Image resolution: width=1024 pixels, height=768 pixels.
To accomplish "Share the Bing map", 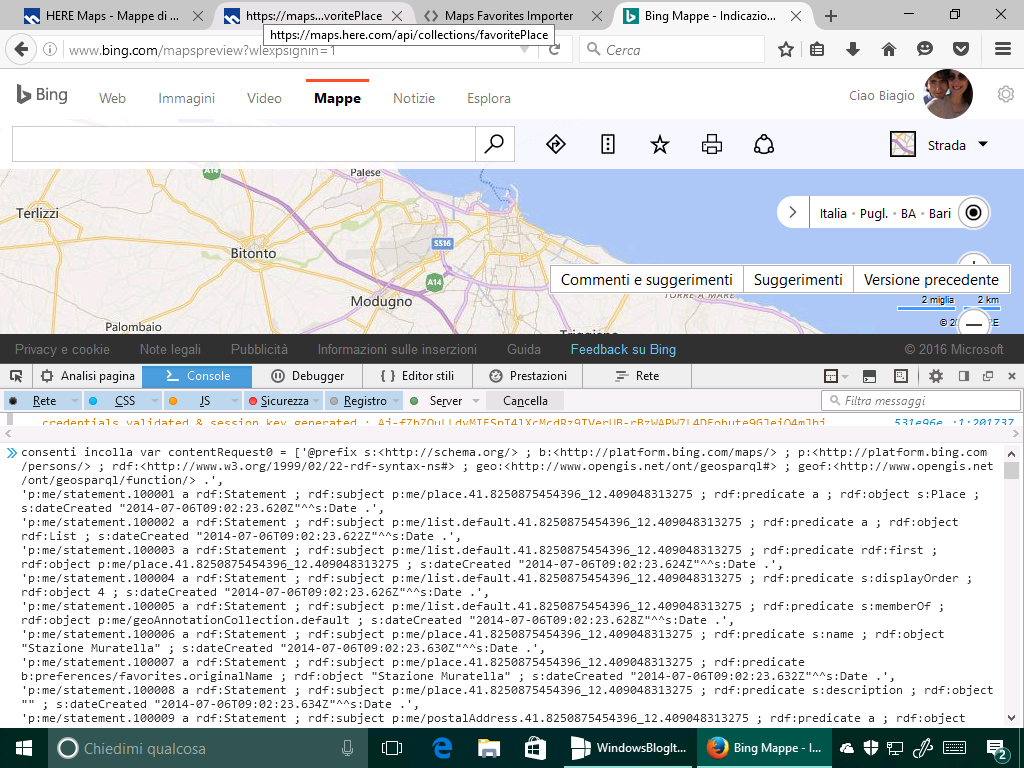I will [764, 144].
